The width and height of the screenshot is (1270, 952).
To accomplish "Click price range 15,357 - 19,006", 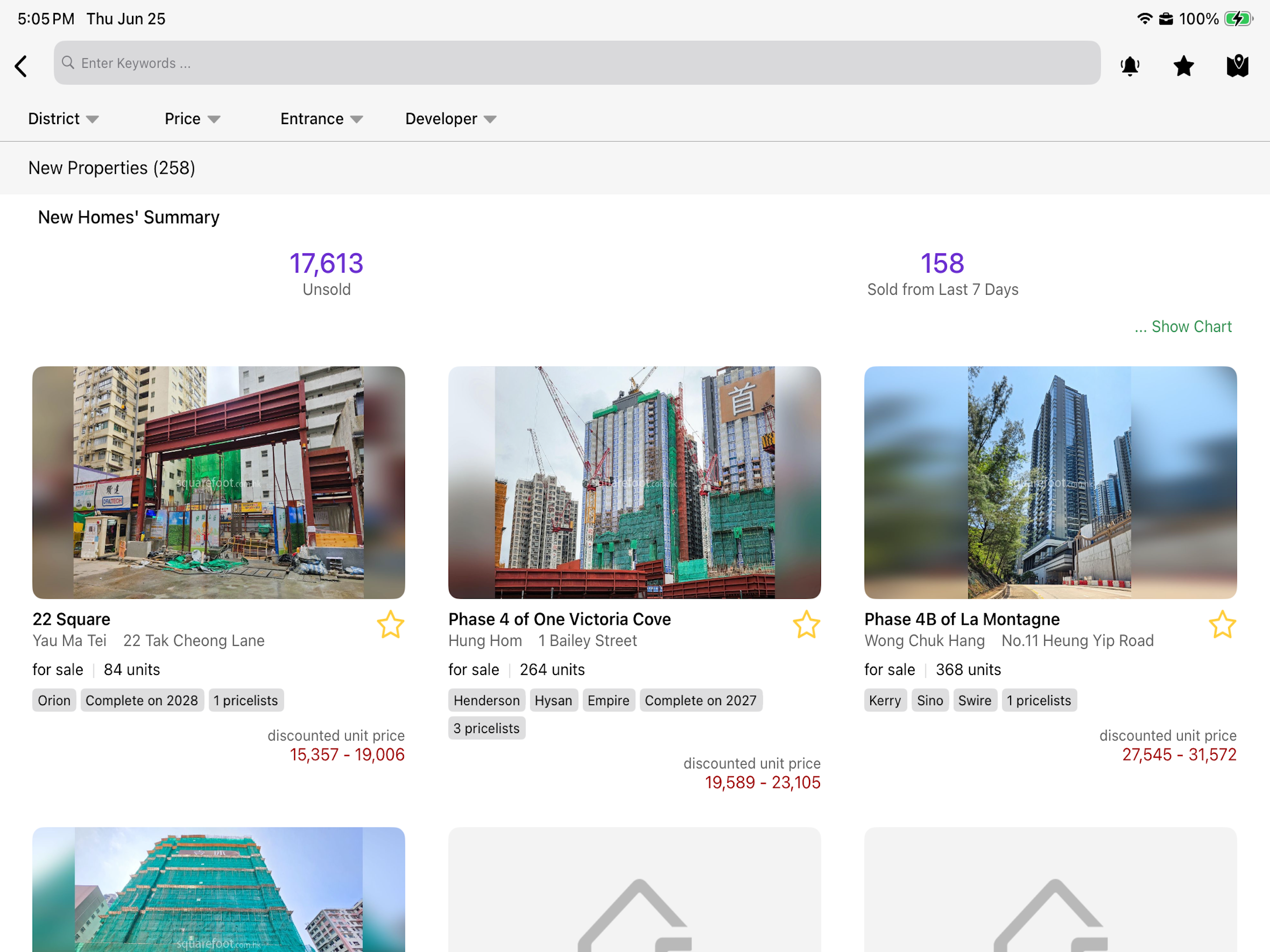I will (x=347, y=754).
